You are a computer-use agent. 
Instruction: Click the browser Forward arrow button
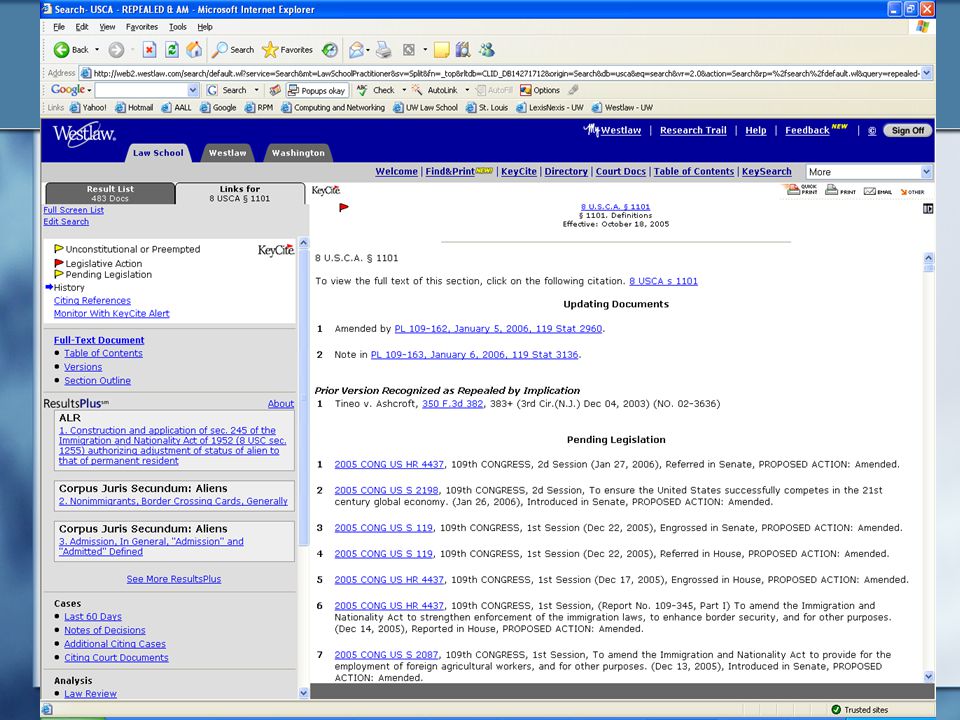116,50
